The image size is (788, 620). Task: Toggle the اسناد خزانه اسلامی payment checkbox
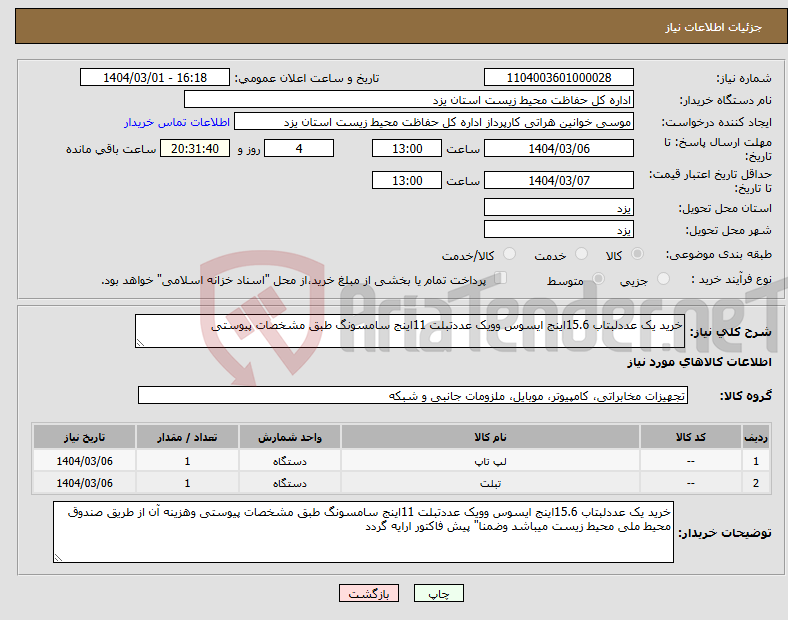coord(501,278)
